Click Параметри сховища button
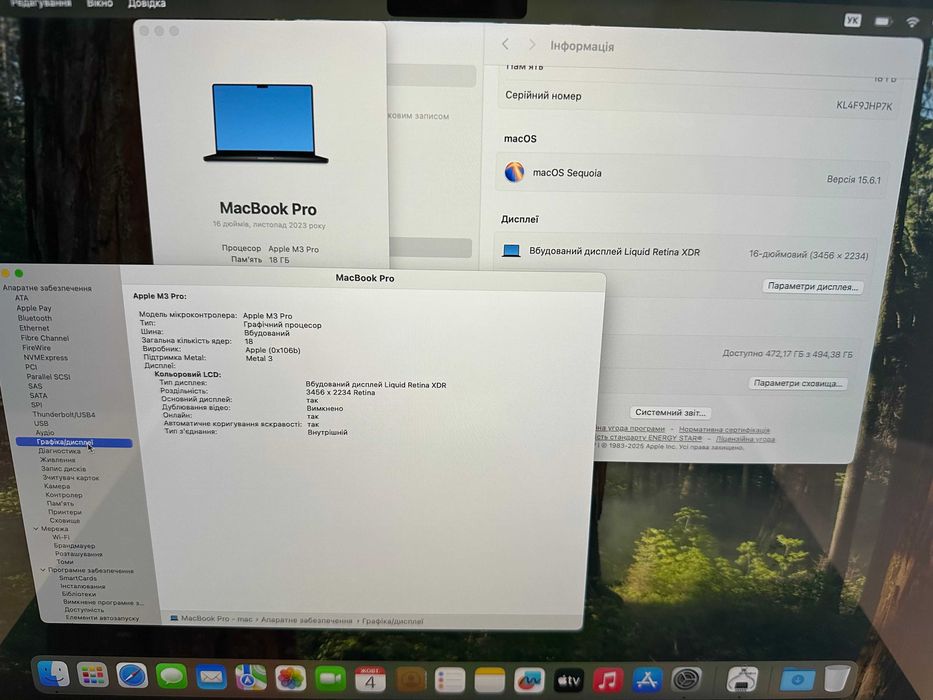This screenshot has width=933, height=700. point(797,383)
